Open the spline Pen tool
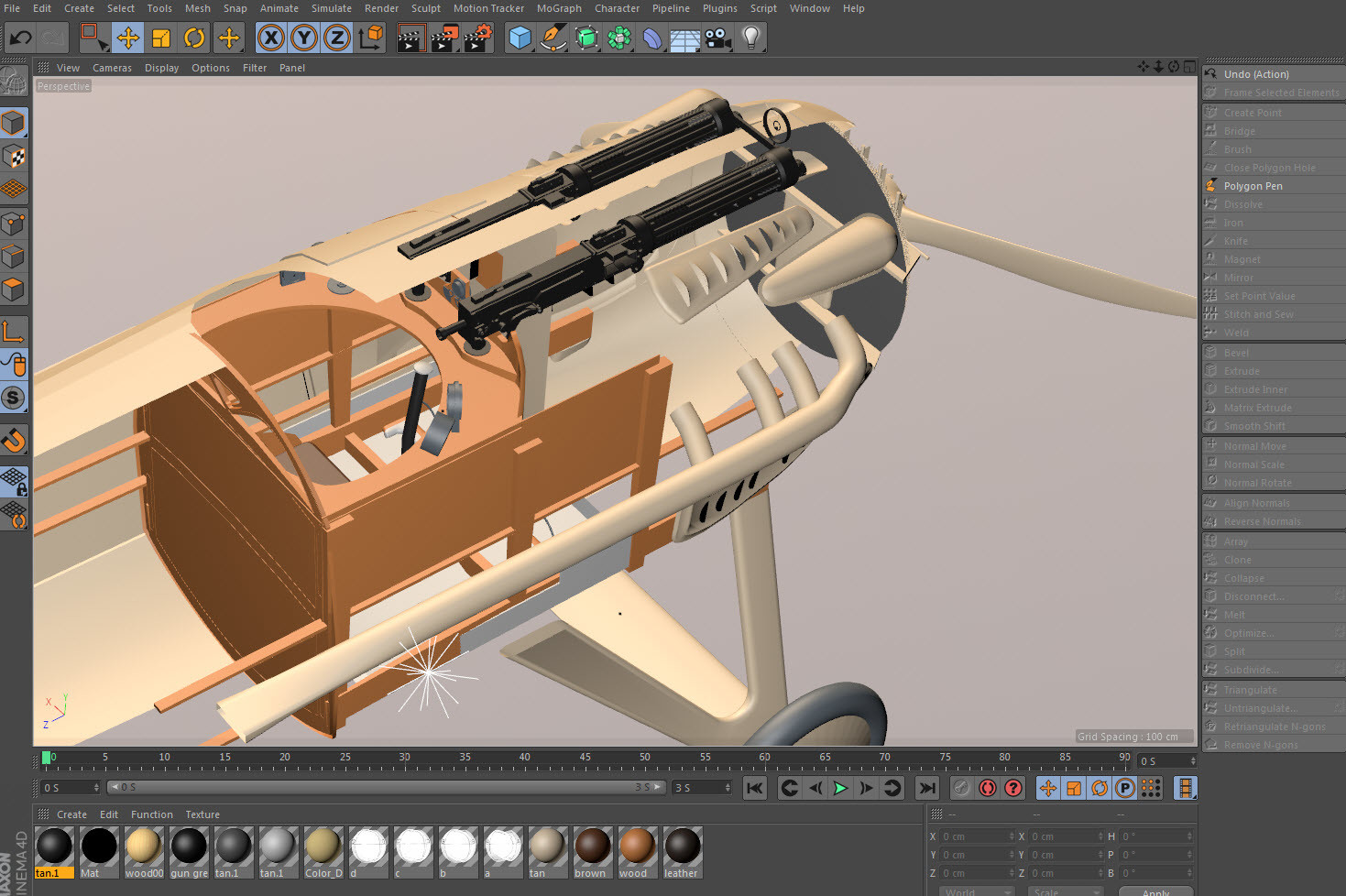Viewport: 1346px width, 896px height. tap(553, 38)
